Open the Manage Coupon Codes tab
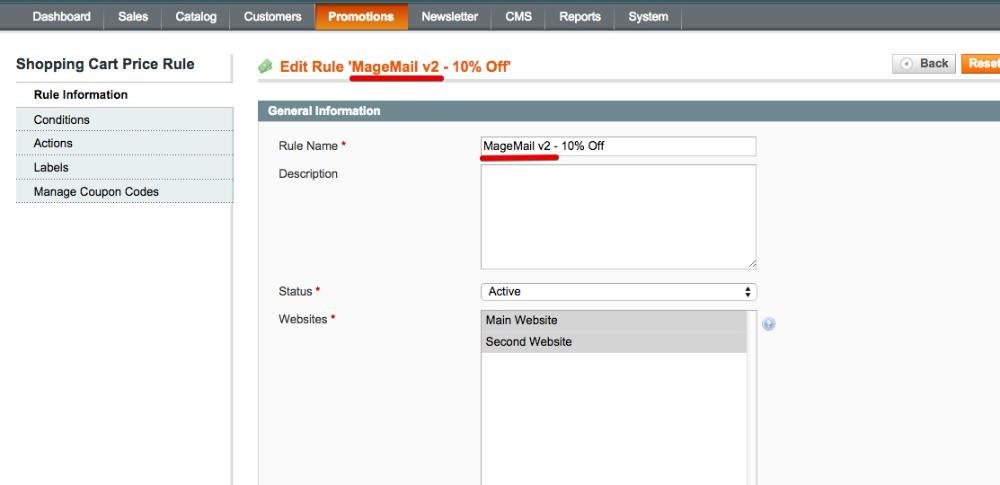Screen dimensions: 1000x485 [x=96, y=192]
